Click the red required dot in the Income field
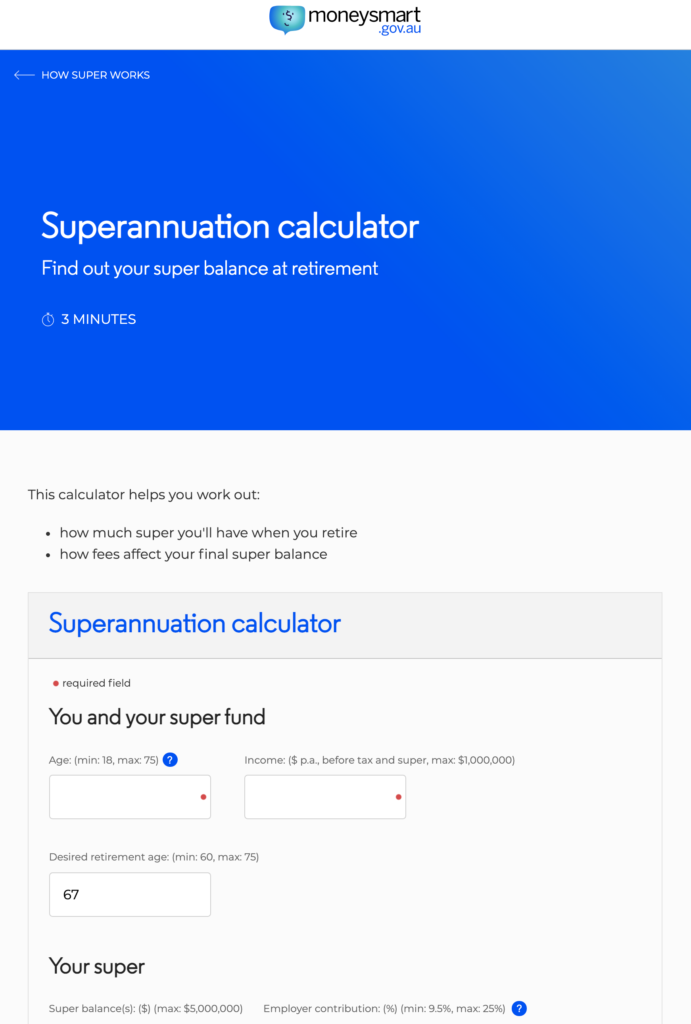 click(x=398, y=797)
